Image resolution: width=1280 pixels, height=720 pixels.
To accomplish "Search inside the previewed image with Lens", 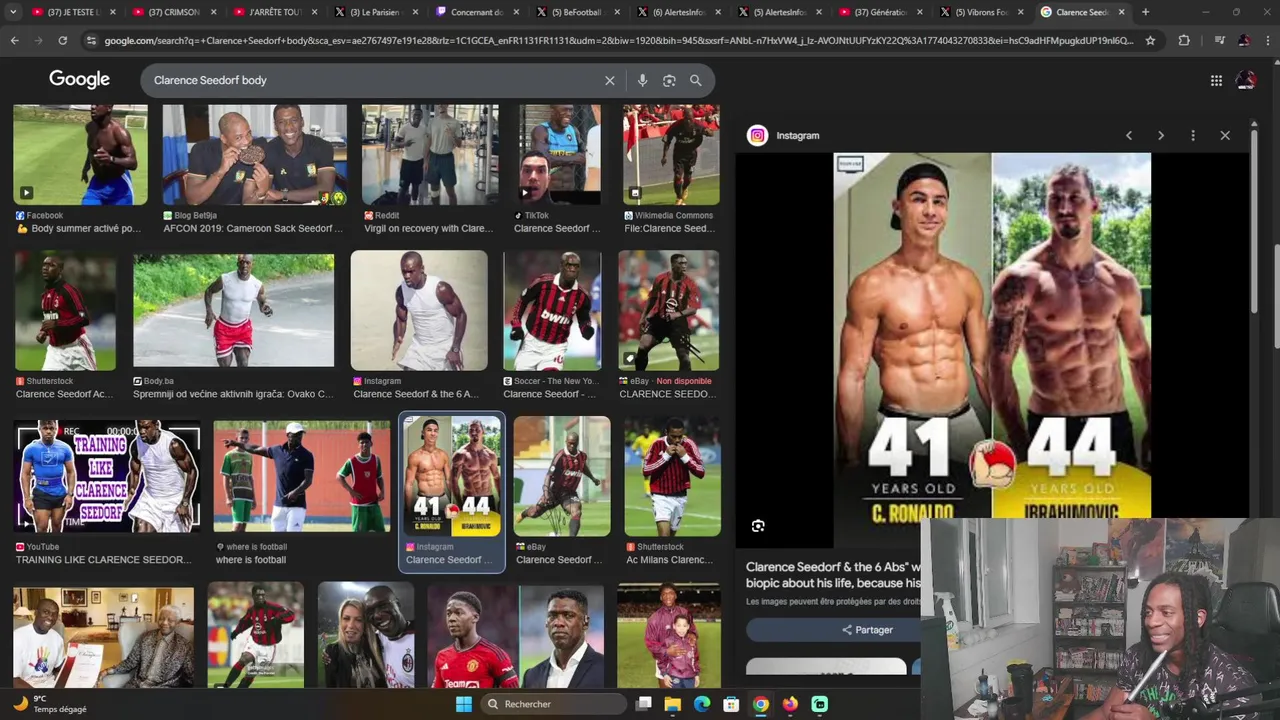I will coord(758,526).
